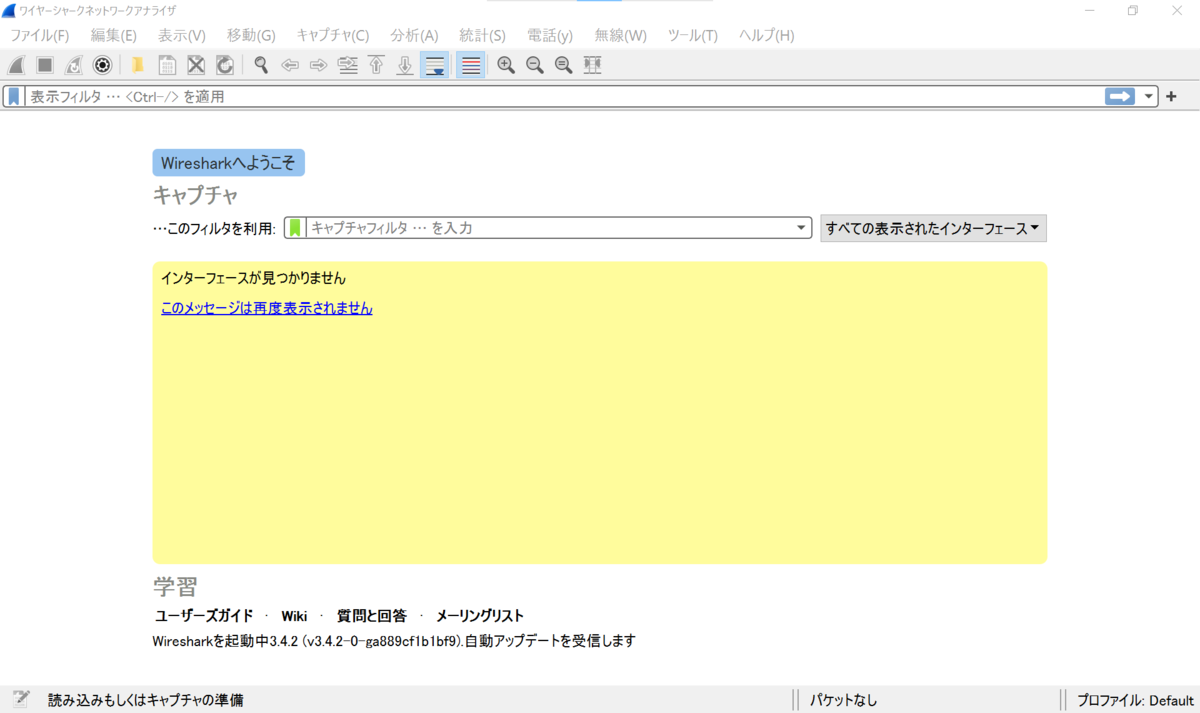Image resolution: width=1200 pixels, height=713 pixels.
Task: Go to previous packet left arrow
Action: [290, 65]
